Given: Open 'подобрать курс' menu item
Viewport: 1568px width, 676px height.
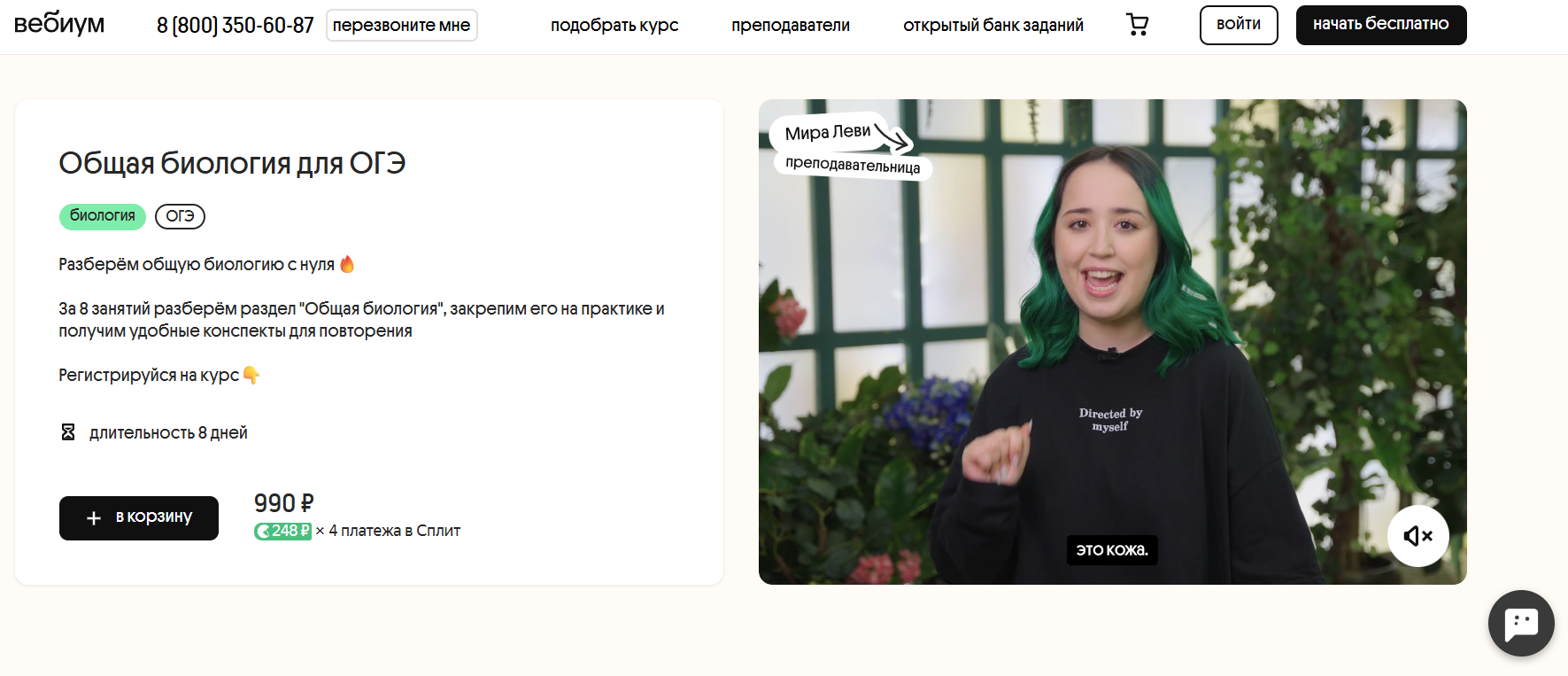Looking at the screenshot, I should 614,26.
